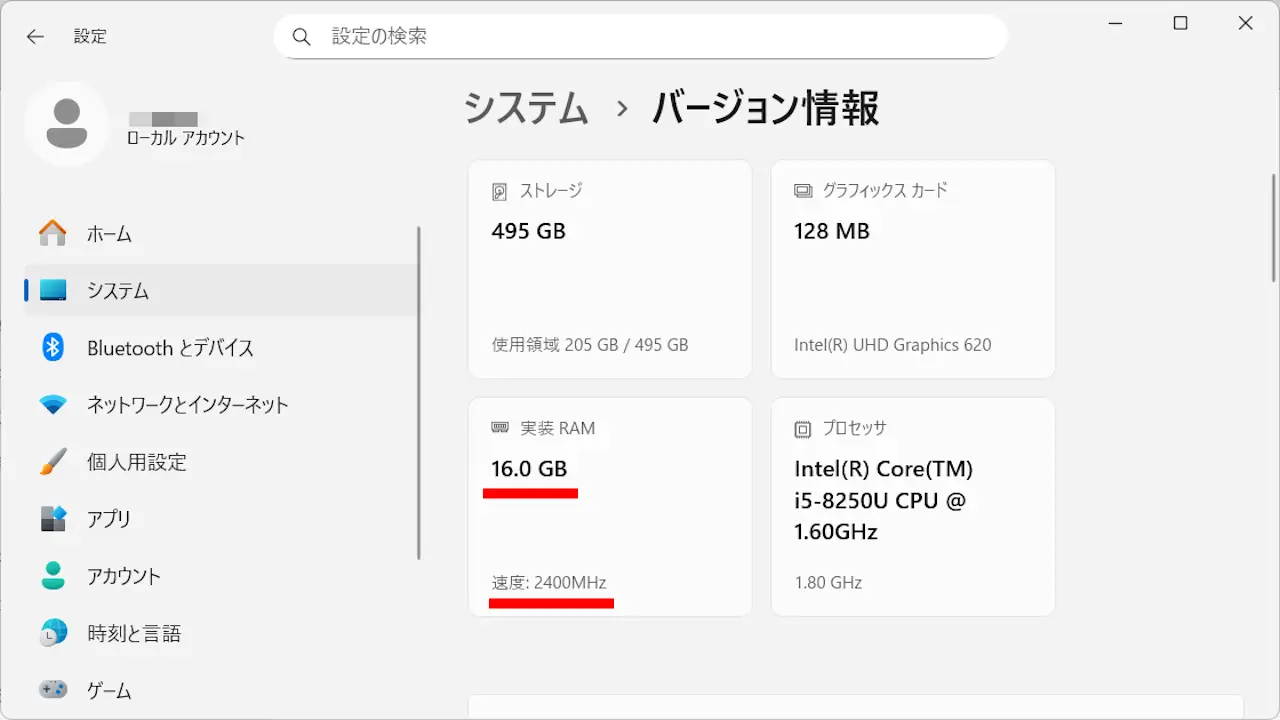1280x720 pixels.
Task: Click the back arrow button
Action: point(35,37)
